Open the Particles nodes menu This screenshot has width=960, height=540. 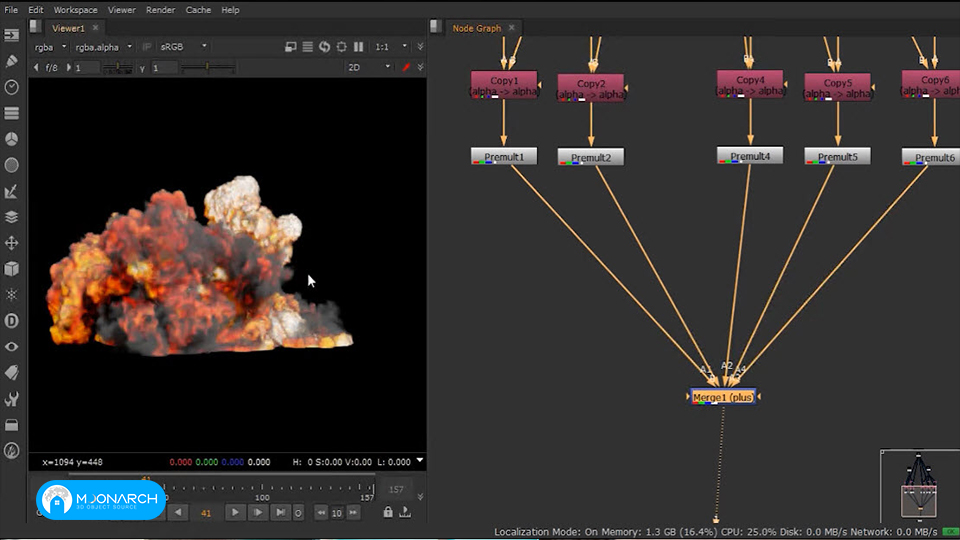(12, 294)
